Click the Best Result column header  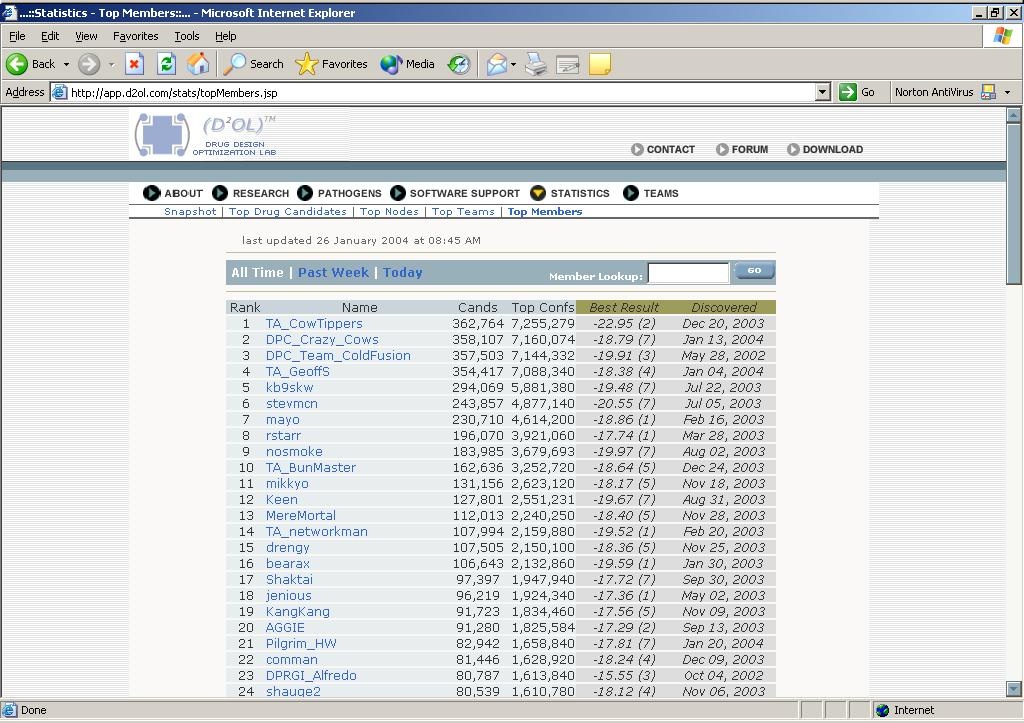coord(624,307)
